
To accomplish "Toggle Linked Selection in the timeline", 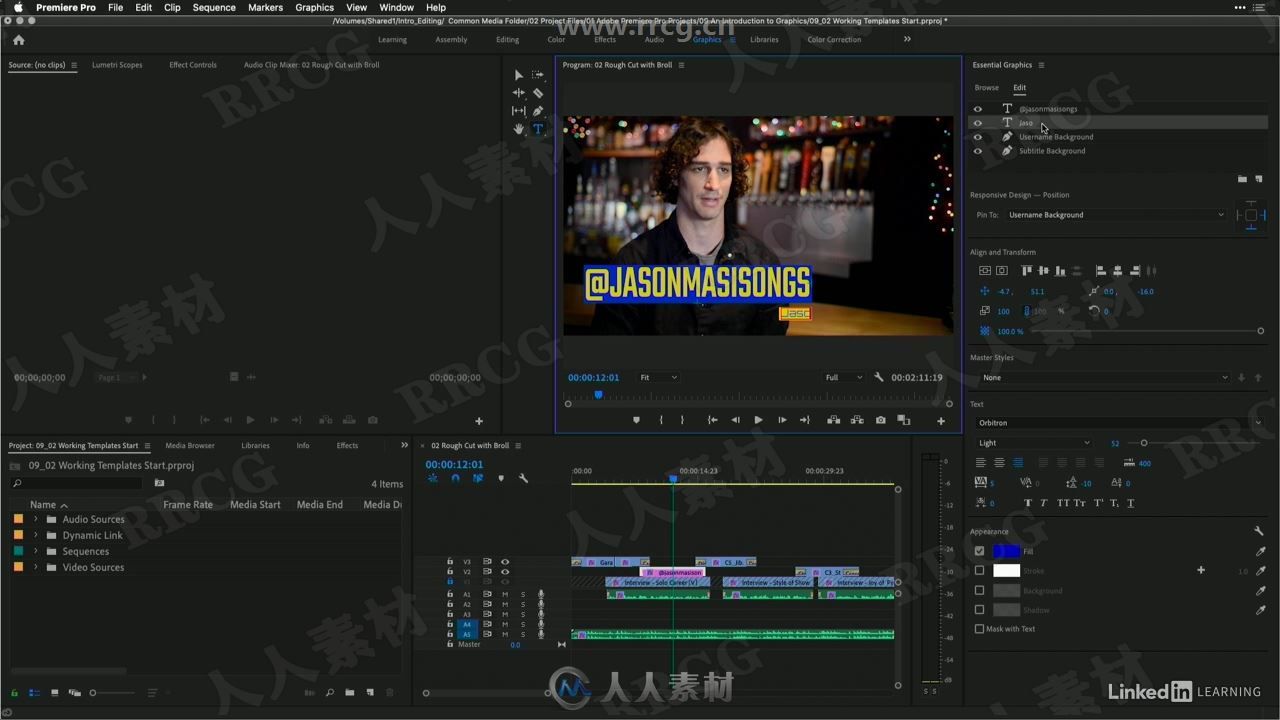I will click(477, 478).
